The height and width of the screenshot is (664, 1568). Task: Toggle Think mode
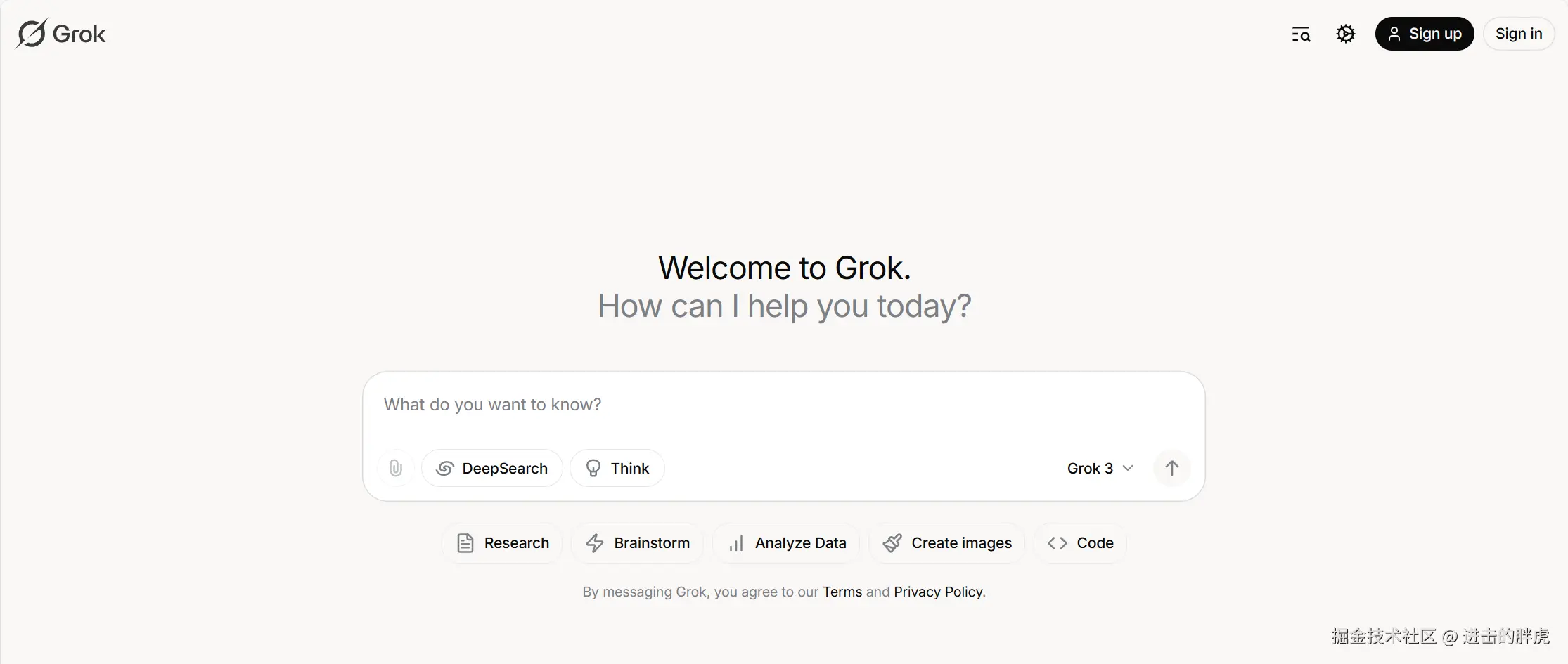point(617,468)
